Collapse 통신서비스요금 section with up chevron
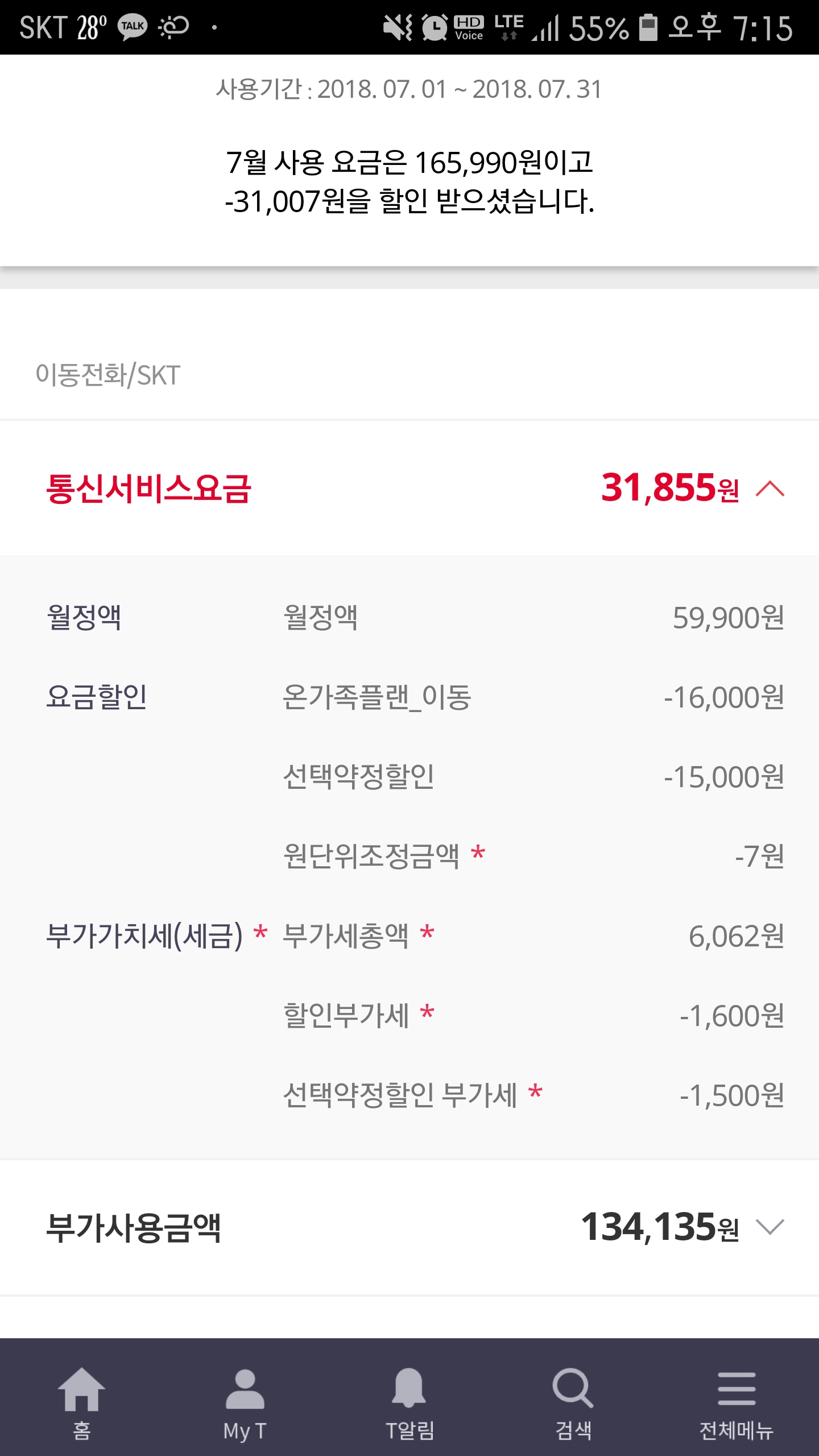This screenshot has height=1456, width=819. [770, 489]
